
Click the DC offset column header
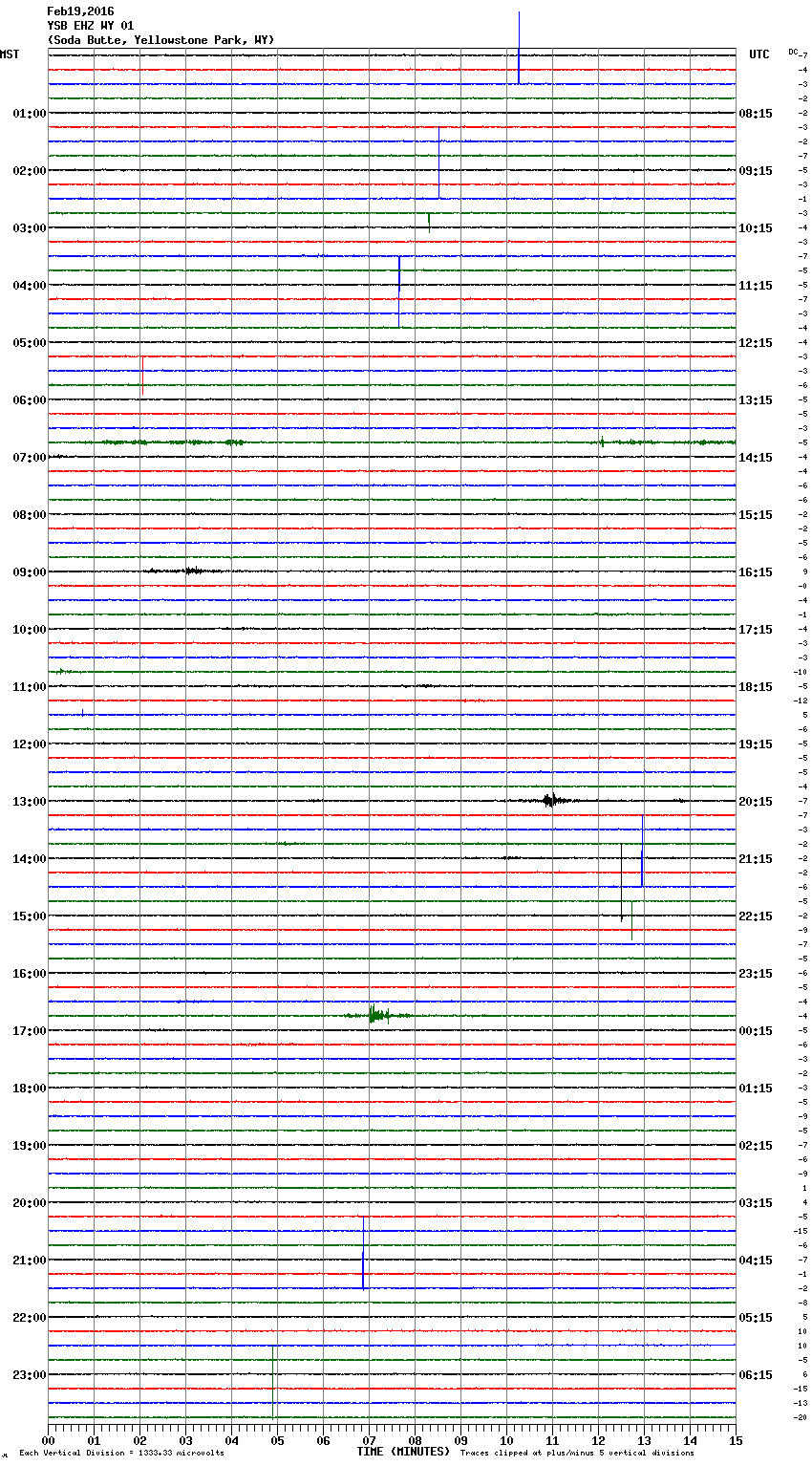(793, 52)
